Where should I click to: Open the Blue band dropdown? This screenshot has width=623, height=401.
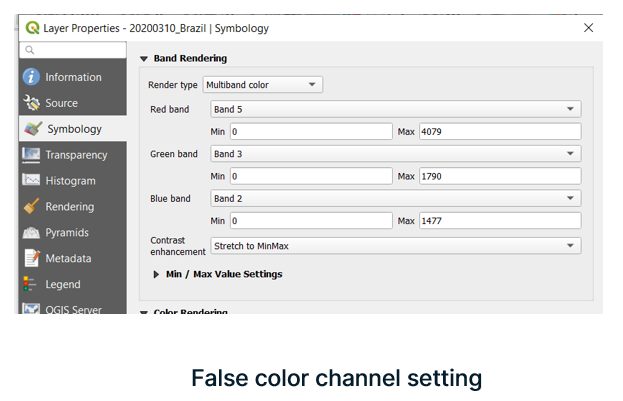click(x=395, y=199)
